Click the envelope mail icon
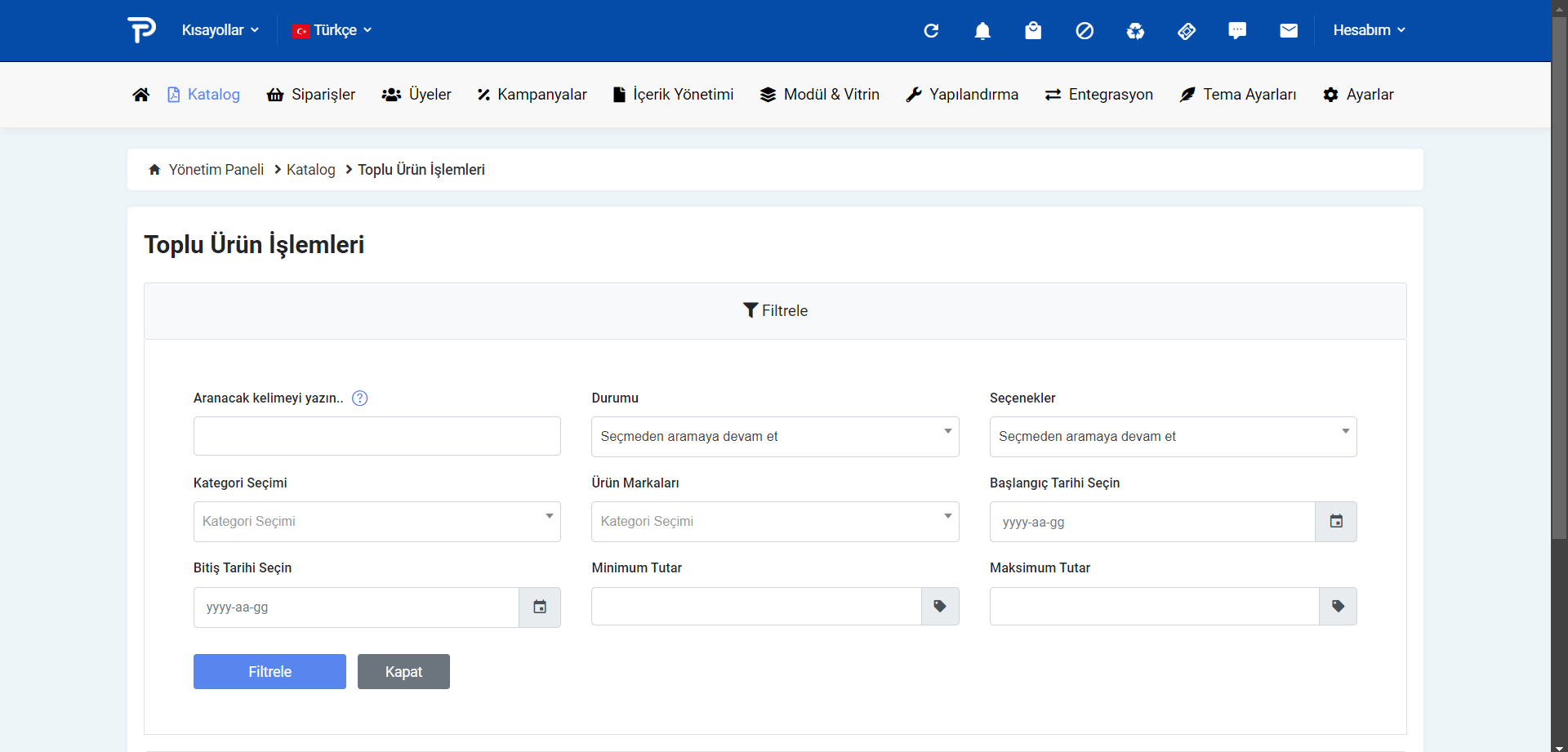The width and height of the screenshot is (1568, 752). [x=1289, y=31]
